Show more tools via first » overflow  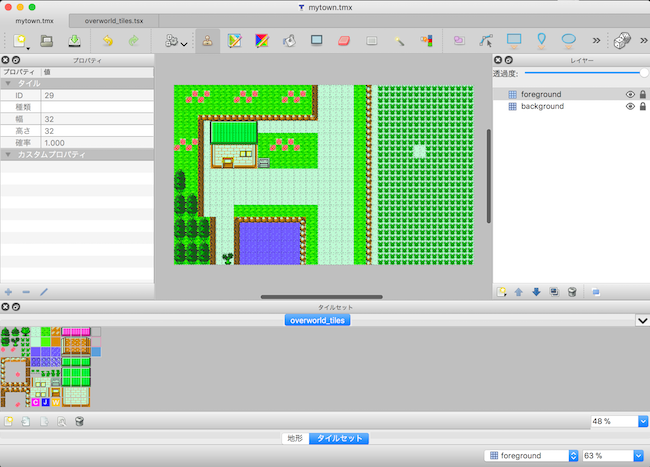coord(596,40)
